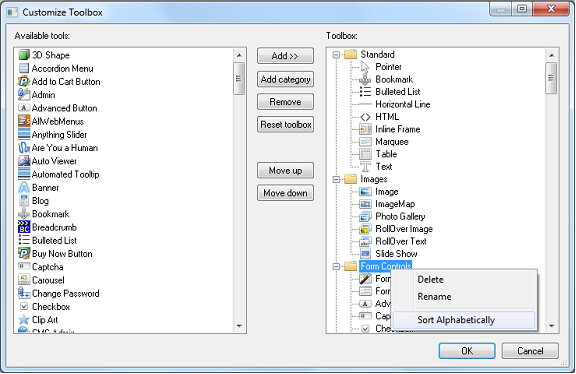Click the Slide Show icon in Toolbox
This screenshot has width=576, height=374.
(x=365, y=254)
